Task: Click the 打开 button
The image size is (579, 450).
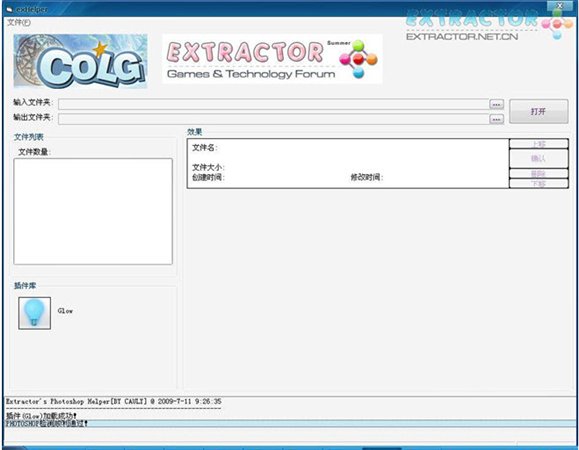Action: tap(538, 111)
